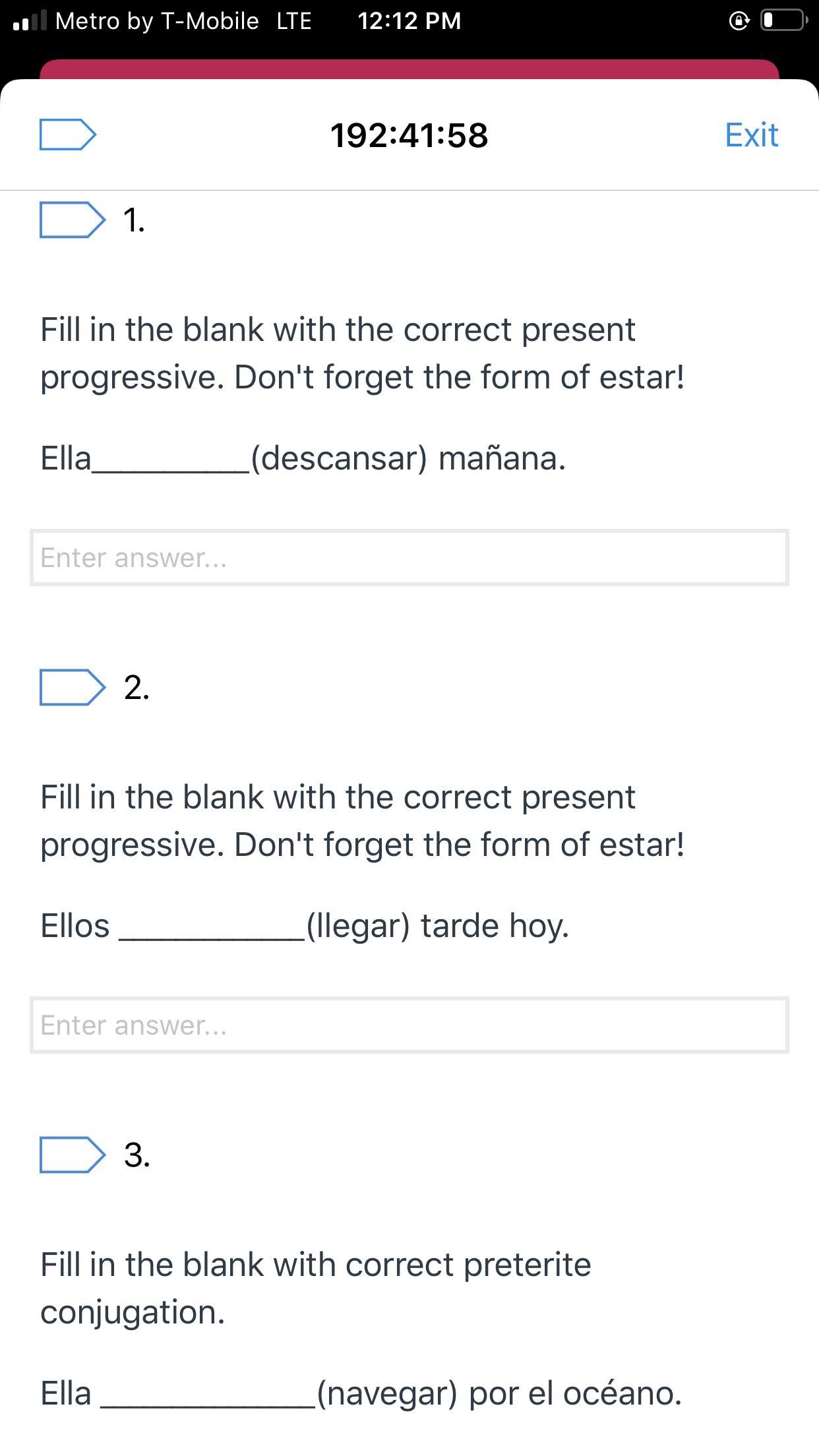The height and width of the screenshot is (1456, 819).
Task: Select the "Ellos (llegar) tarde hoy" sentence
Action: point(305,926)
